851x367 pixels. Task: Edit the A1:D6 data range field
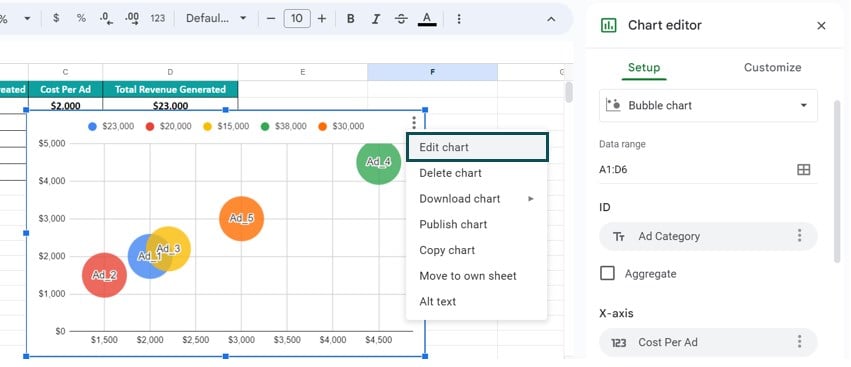click(695, 170)
